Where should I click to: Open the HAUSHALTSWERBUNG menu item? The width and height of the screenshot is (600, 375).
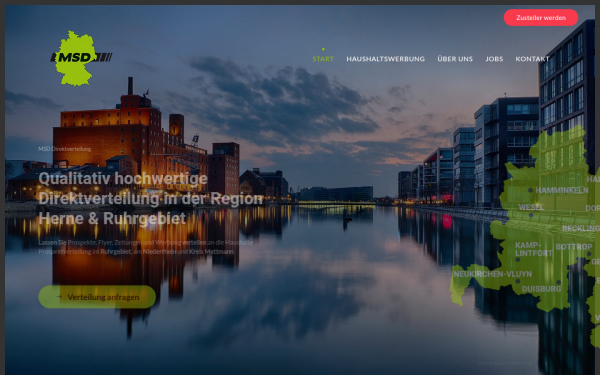point(385,59)
